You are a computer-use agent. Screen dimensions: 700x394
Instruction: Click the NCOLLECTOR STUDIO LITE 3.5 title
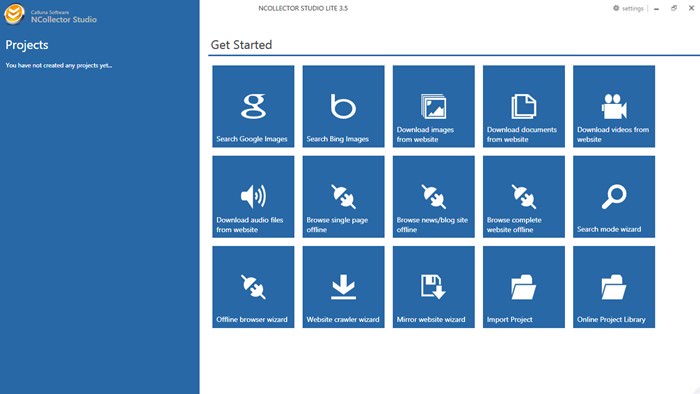(303, 8)
